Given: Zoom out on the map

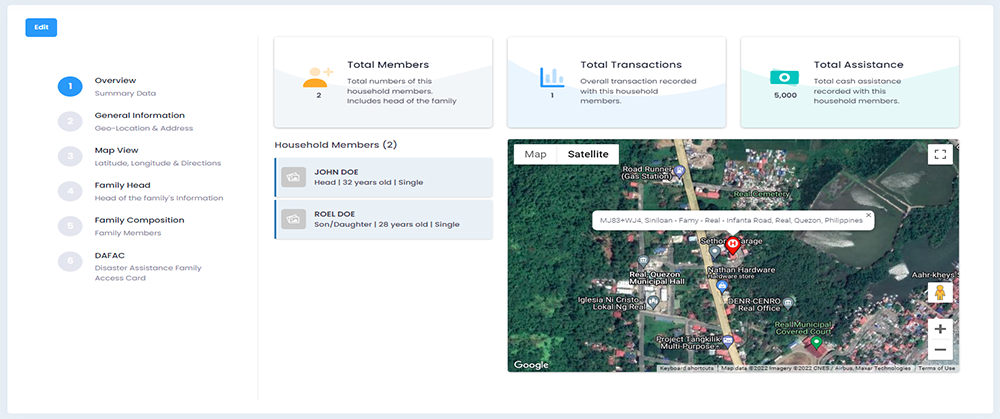Looking at the screenshot, I should click(940, 349).
